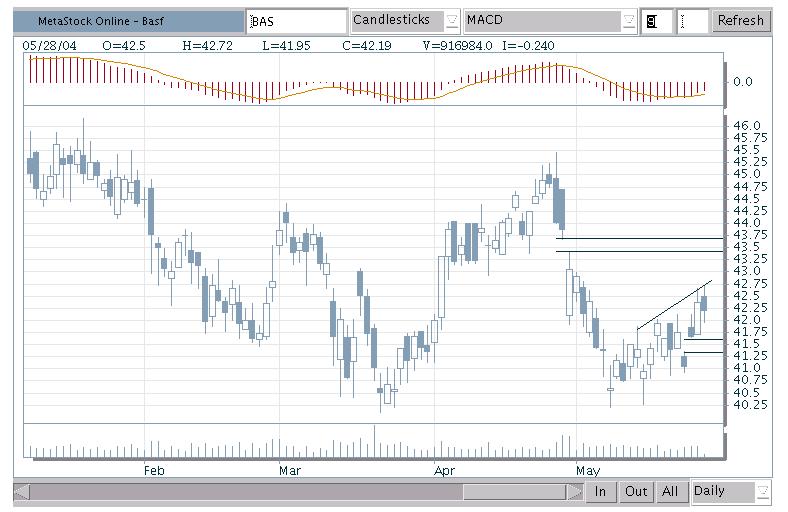Click the H=42.72 high value
The height and width of the screenshot is (512, 788).
(x=208, y=46)
